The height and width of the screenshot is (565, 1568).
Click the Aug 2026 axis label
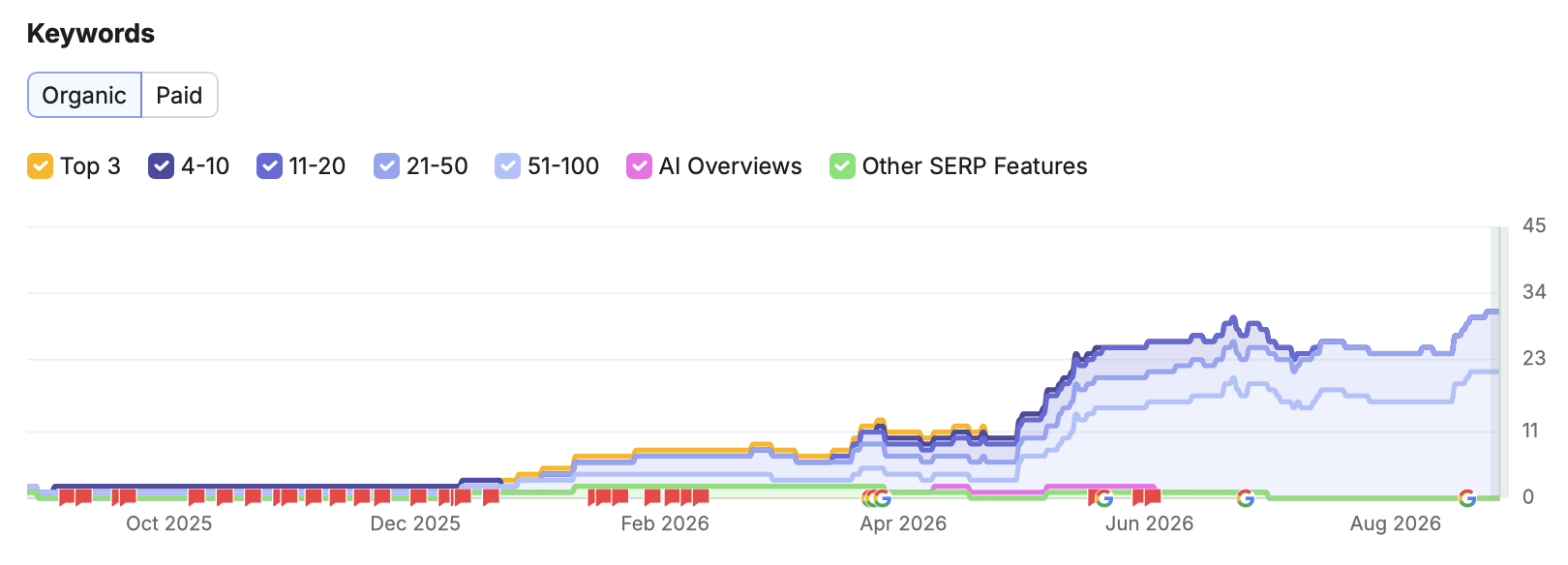click(x=1396, y=523)
